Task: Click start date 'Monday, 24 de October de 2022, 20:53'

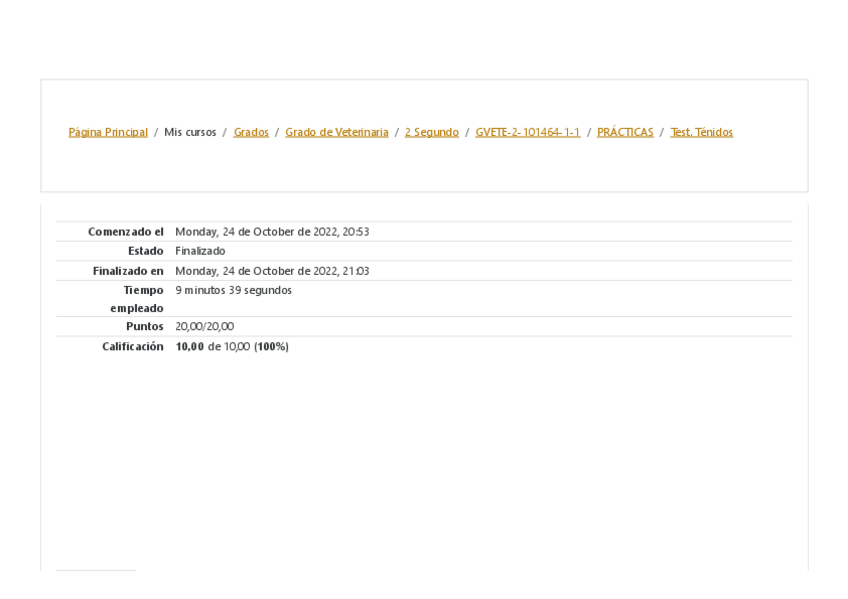Action: click(272, 232)
